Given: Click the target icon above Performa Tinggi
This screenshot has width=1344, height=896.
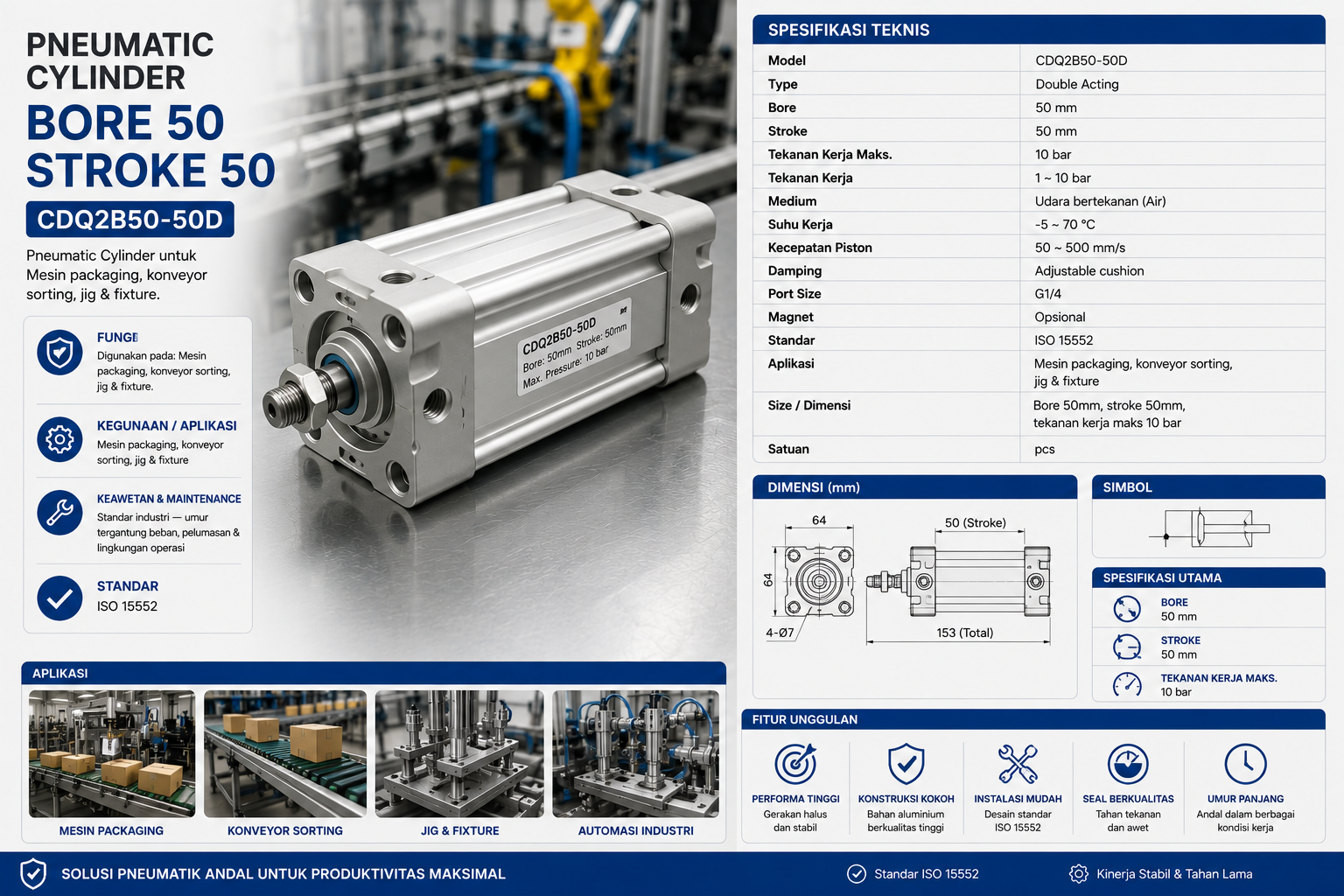Looking at the screenshot, I should coord(795,763).
